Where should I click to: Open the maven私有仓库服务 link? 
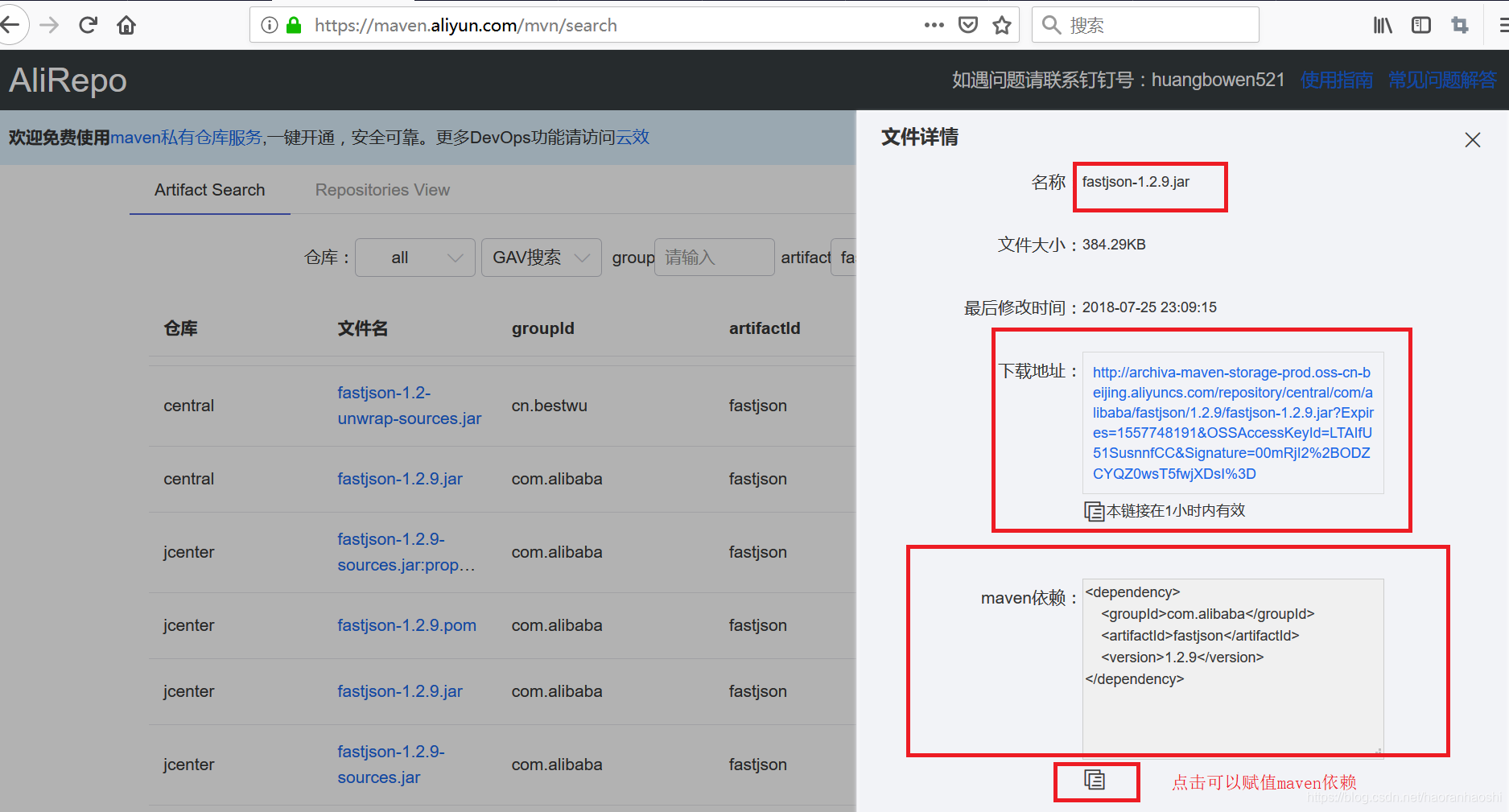(x=186, y=138)
